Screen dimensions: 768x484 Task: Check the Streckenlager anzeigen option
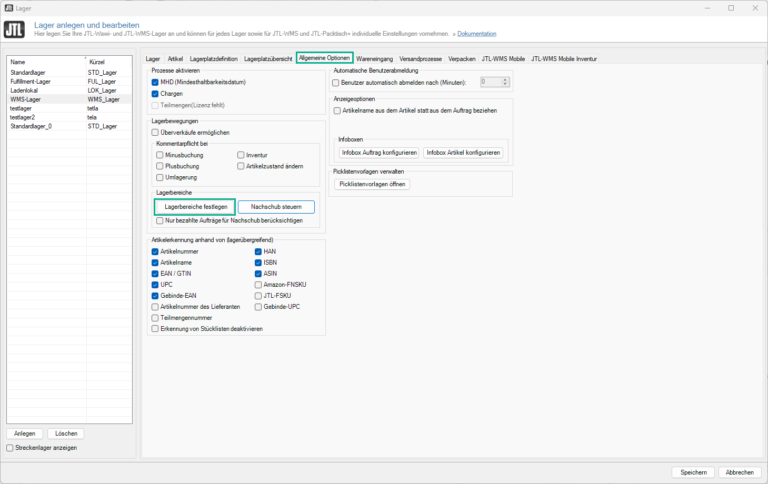(x=10, y=448)
